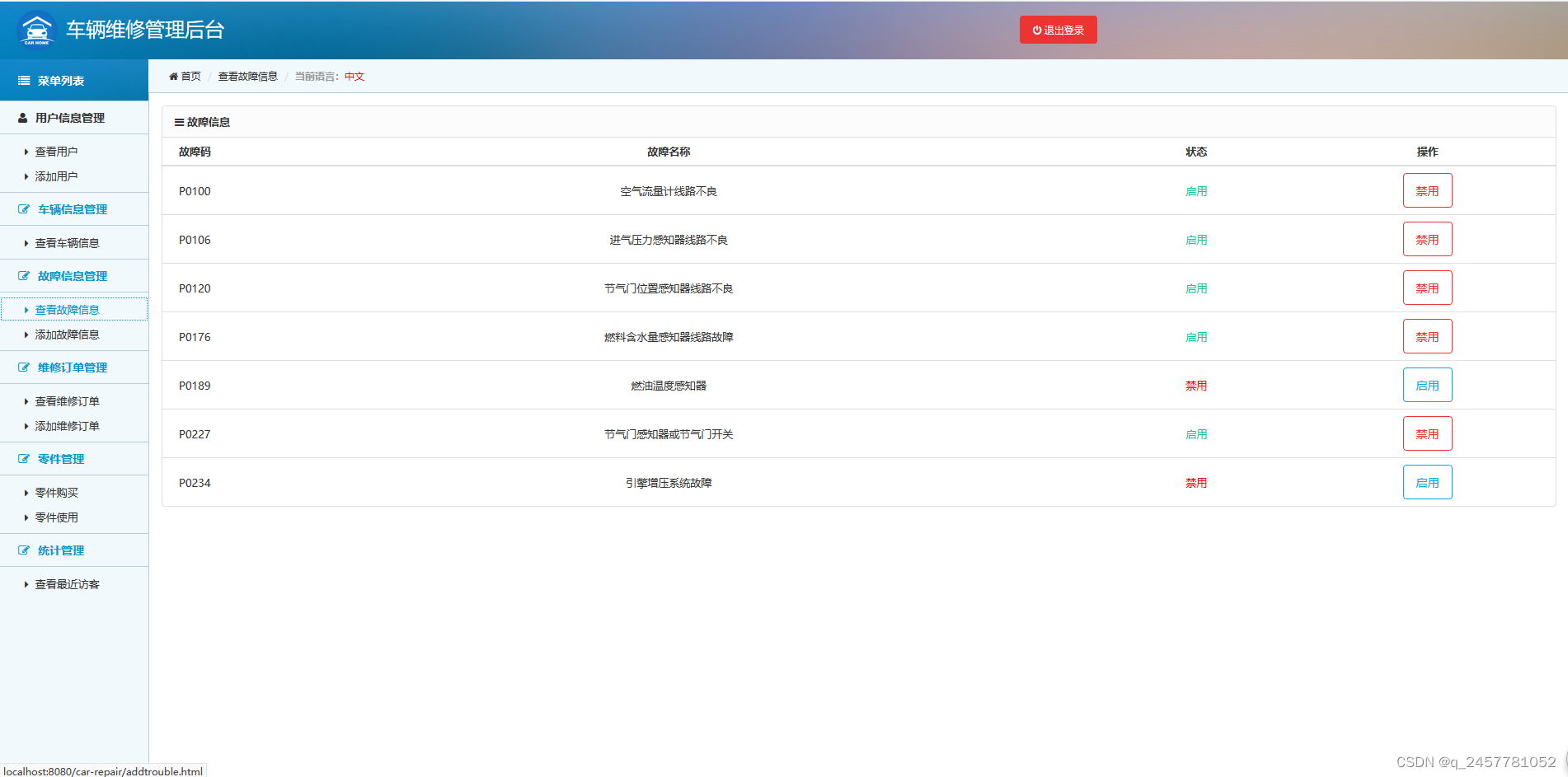1568x777 pixels.
Task: Click fault name 空气流量计线路不良
Action: (x=669, y=191)
